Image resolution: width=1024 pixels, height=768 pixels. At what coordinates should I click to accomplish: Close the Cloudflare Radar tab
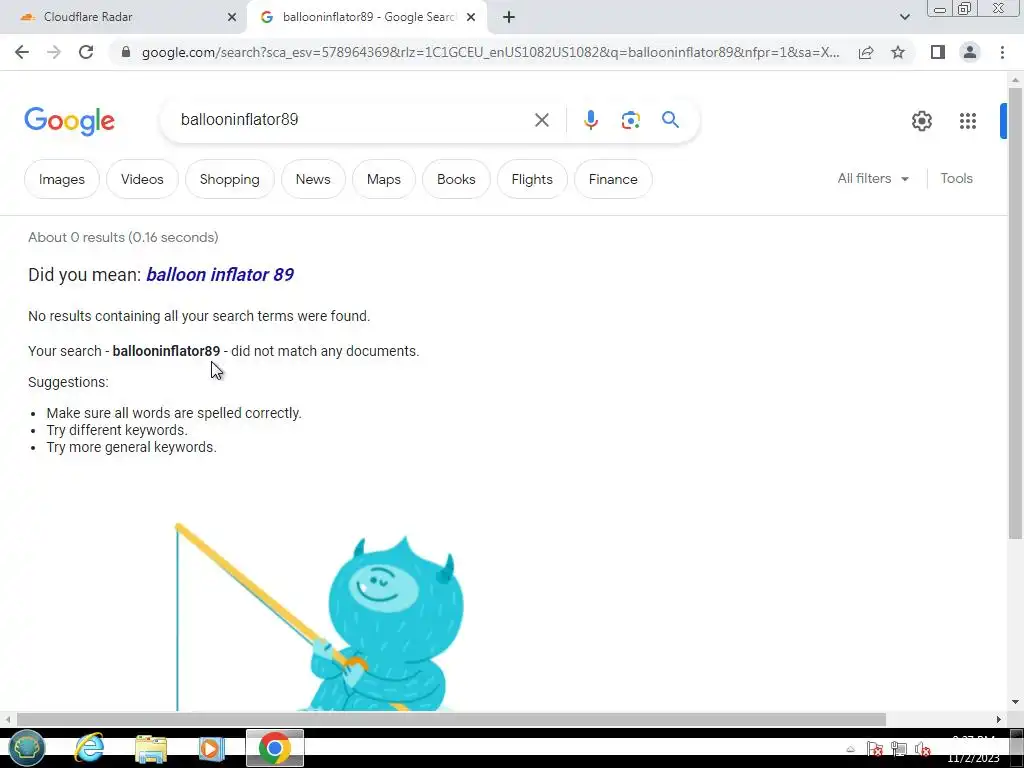[232, 17]
